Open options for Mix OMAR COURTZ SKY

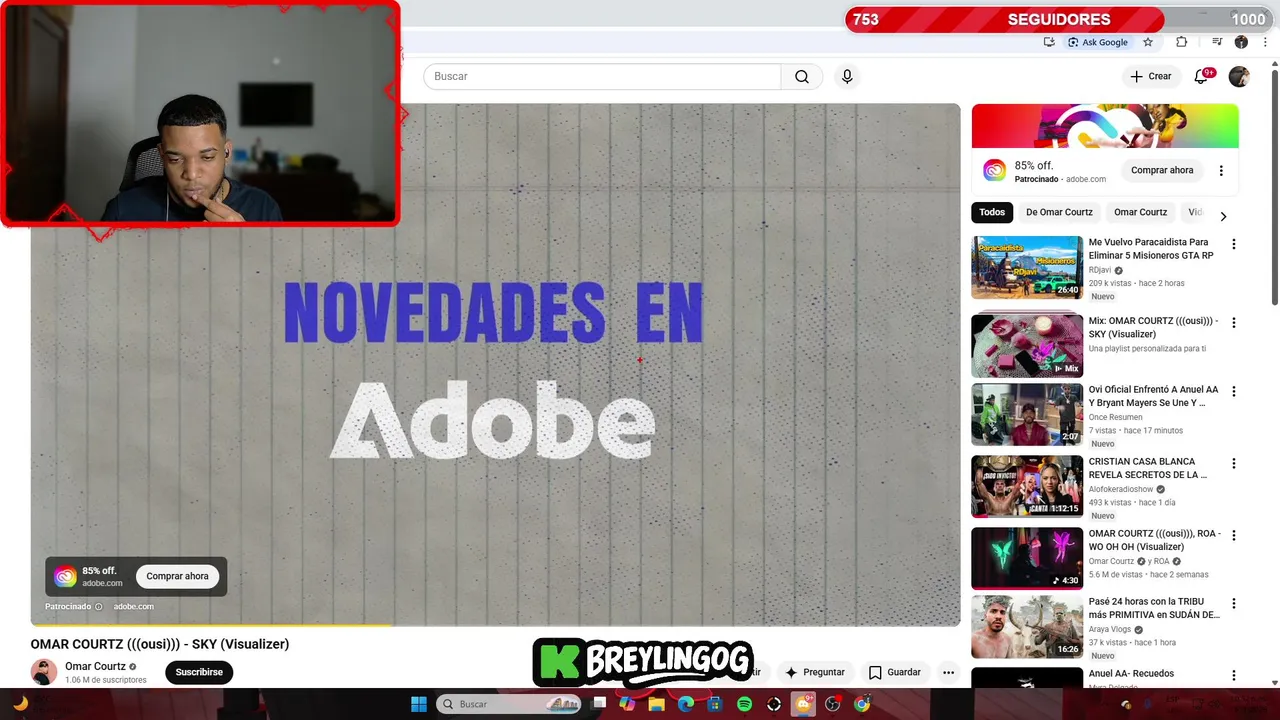(x=1234, y=323)
